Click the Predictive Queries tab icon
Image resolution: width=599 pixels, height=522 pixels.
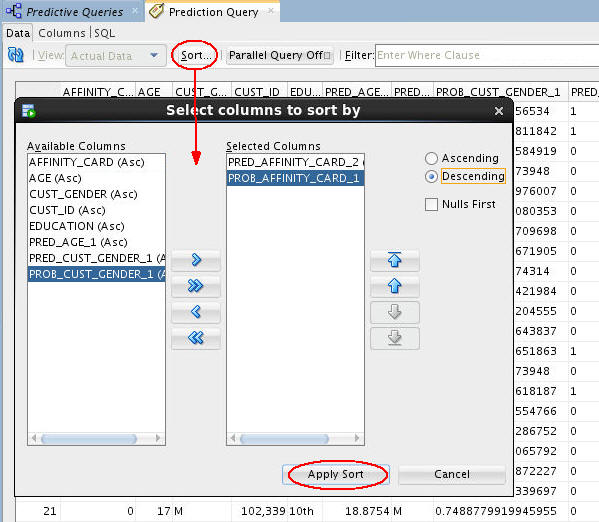point(13,10)
